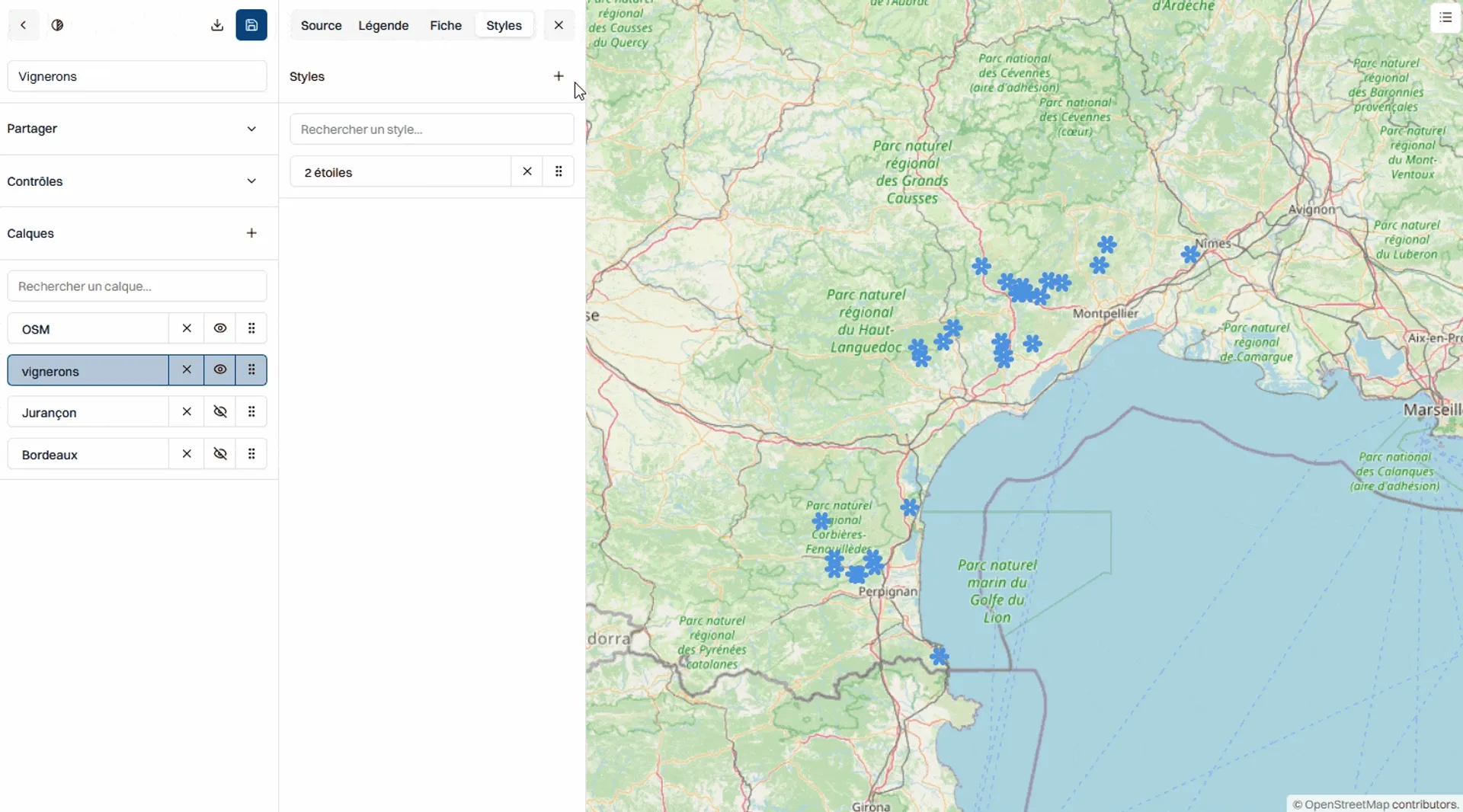This screenshot has width=1463, height=812.
Task: Delete the 2 étoiles style
Action: (x=527, y=172)
